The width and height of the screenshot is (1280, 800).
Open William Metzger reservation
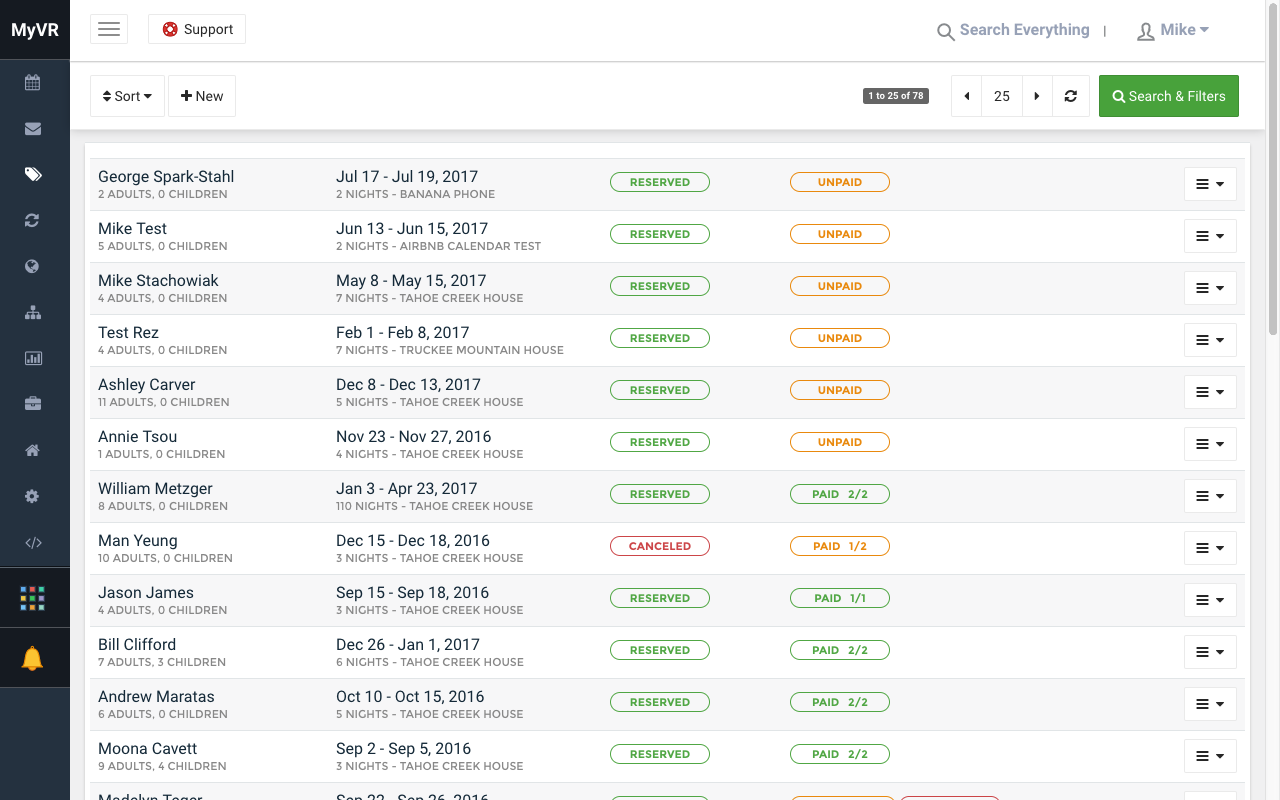[155, 489]
